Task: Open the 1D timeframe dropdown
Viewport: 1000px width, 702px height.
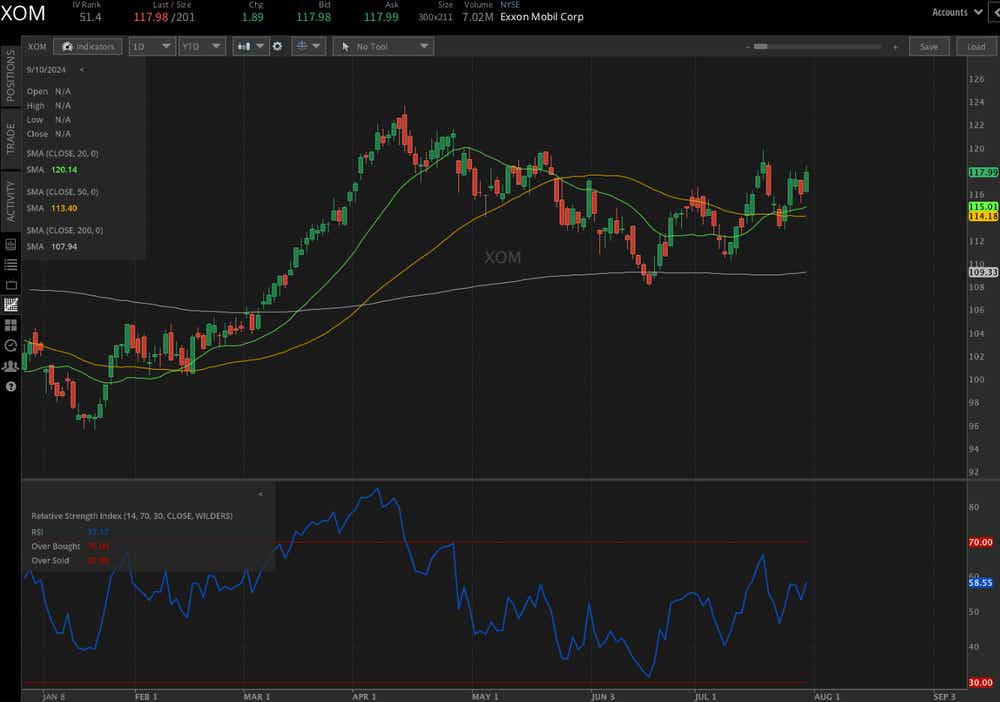Action: (152, 47)
